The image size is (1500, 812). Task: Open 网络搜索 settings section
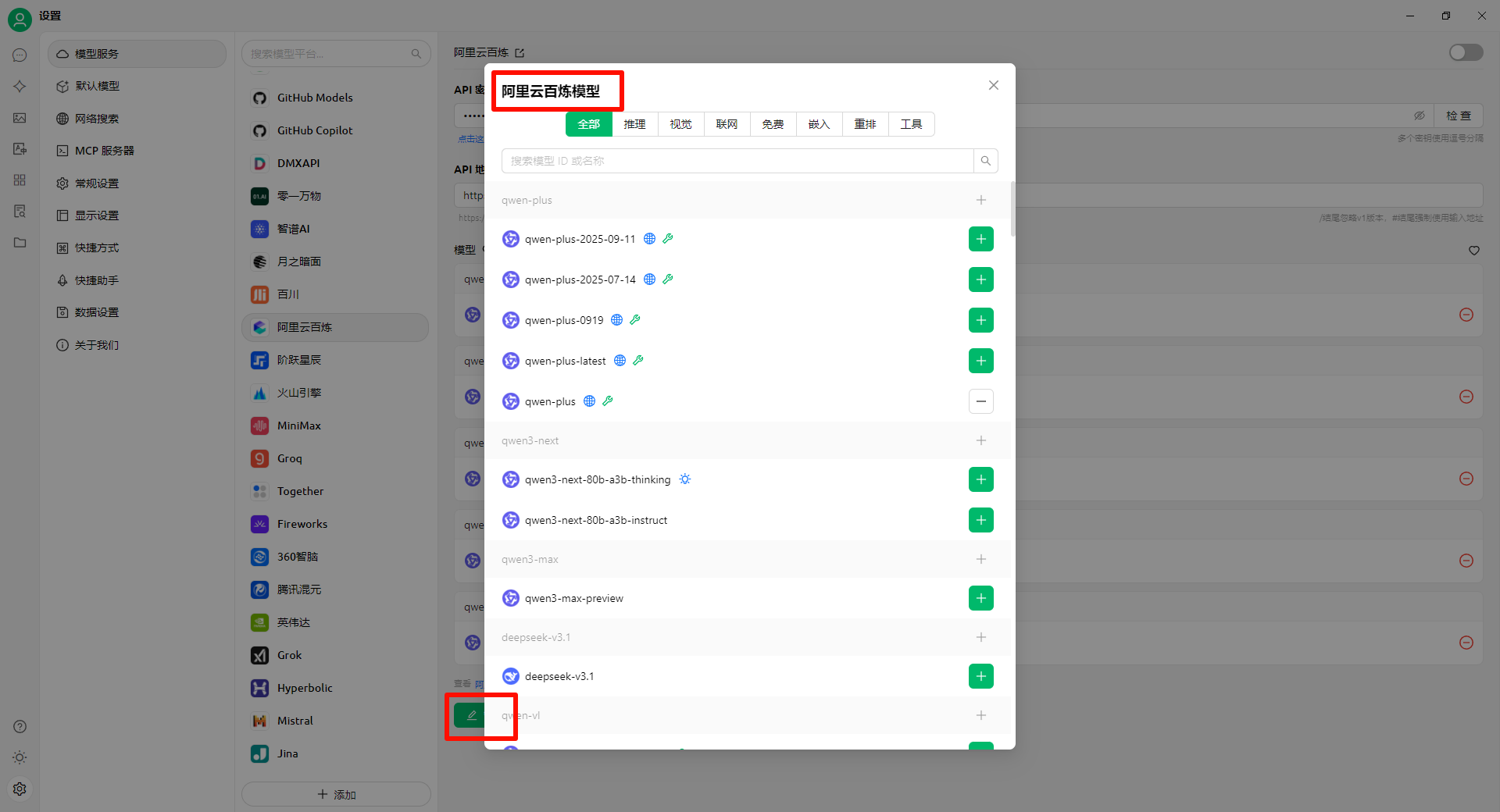coord(137,119)
